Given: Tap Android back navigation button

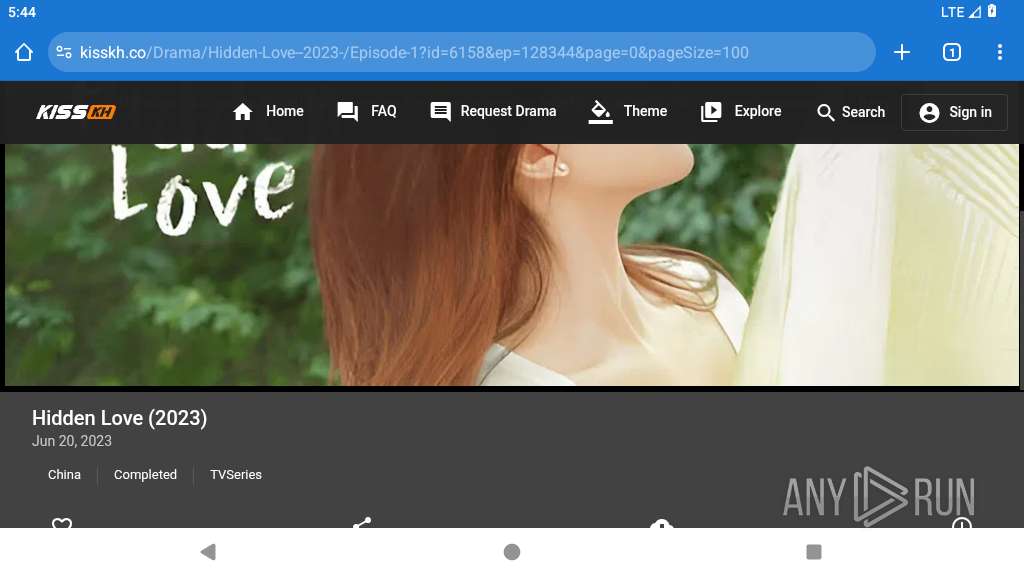Looking at the screenshot, I should [208, 552].
